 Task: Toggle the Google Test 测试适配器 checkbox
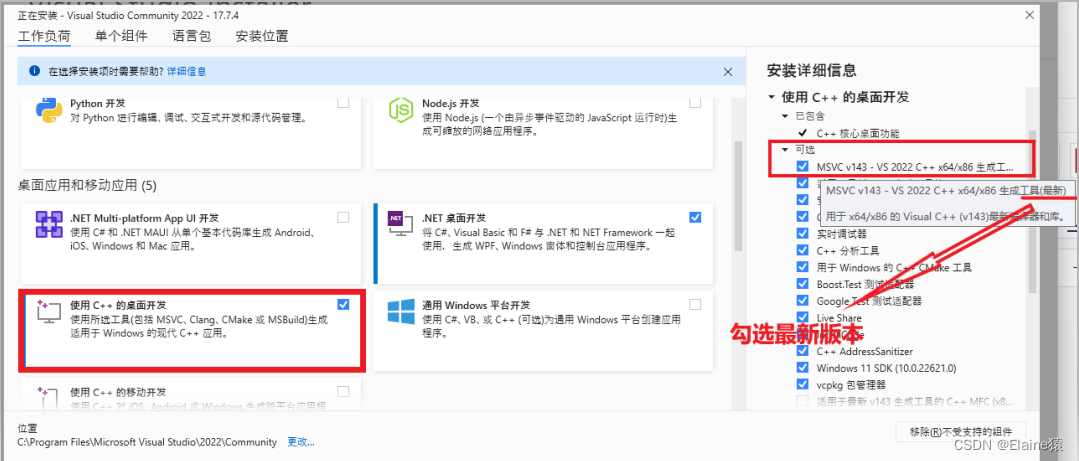(x=802, y=301)
